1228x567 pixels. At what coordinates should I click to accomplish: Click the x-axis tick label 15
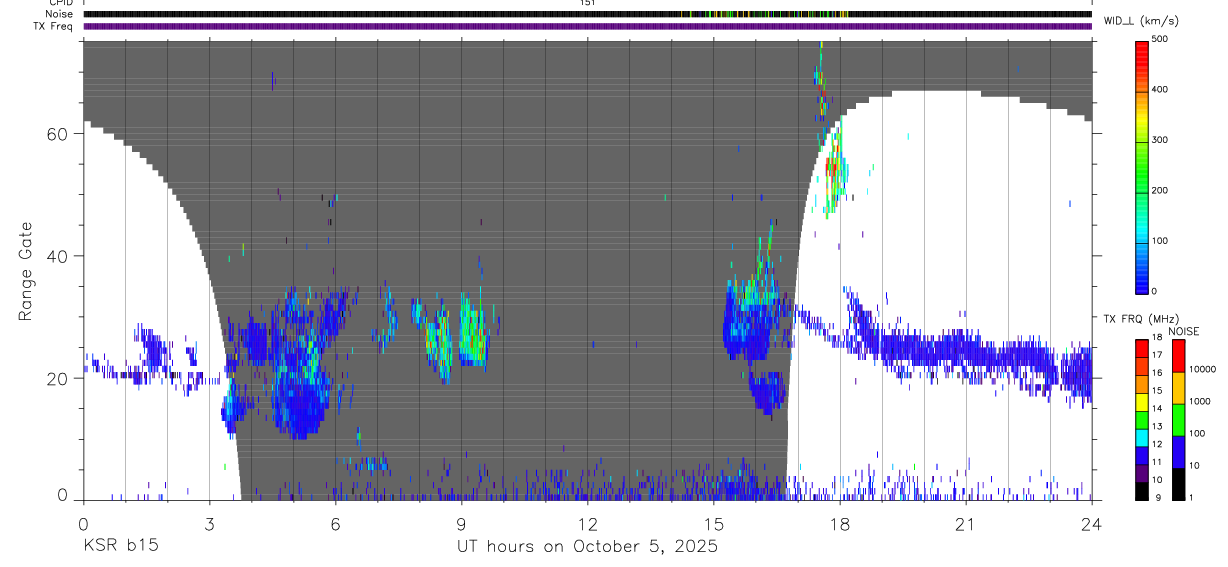click(x=713, y=524)
